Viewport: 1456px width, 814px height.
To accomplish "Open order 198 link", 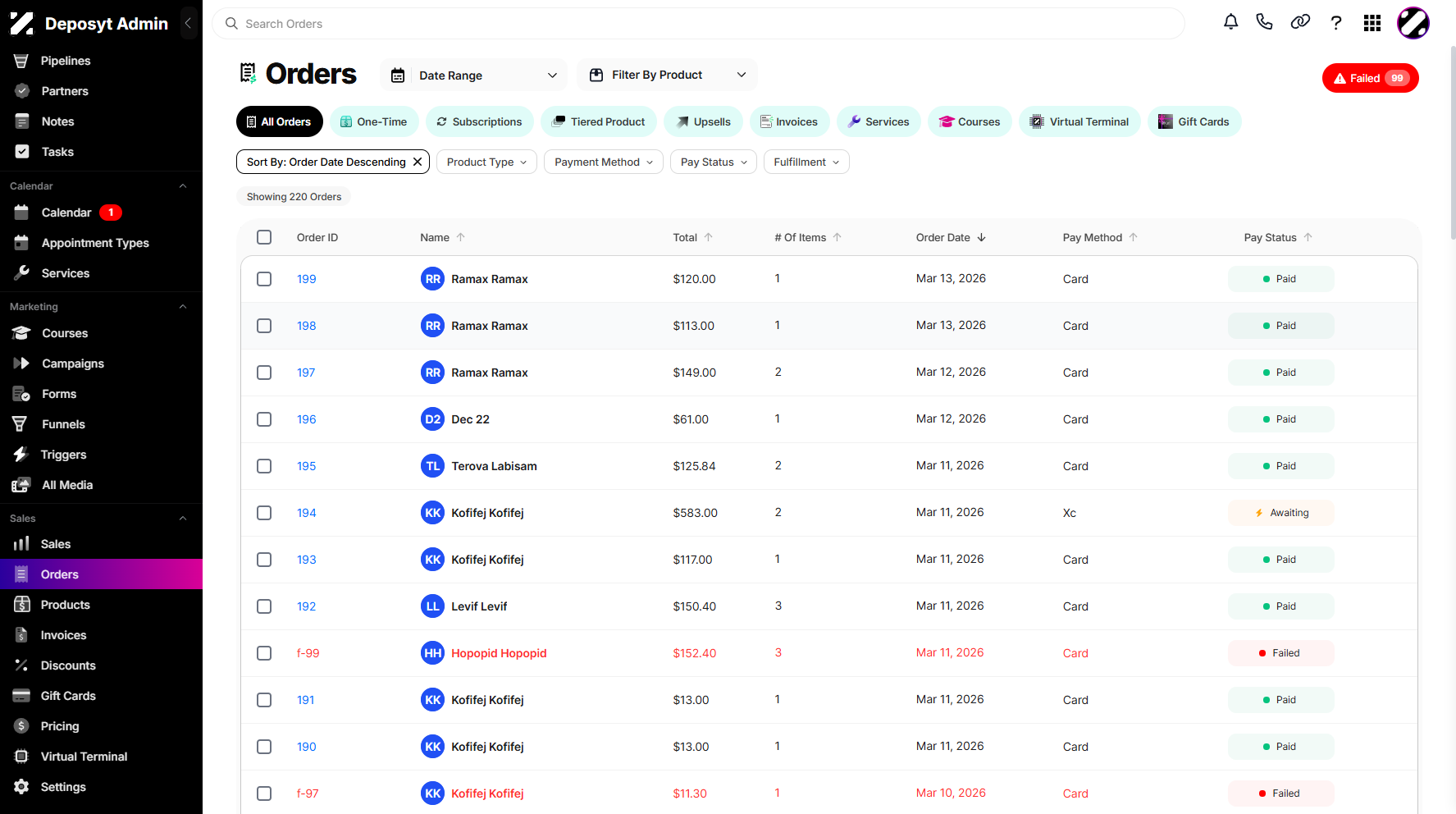I will (307, 326).
